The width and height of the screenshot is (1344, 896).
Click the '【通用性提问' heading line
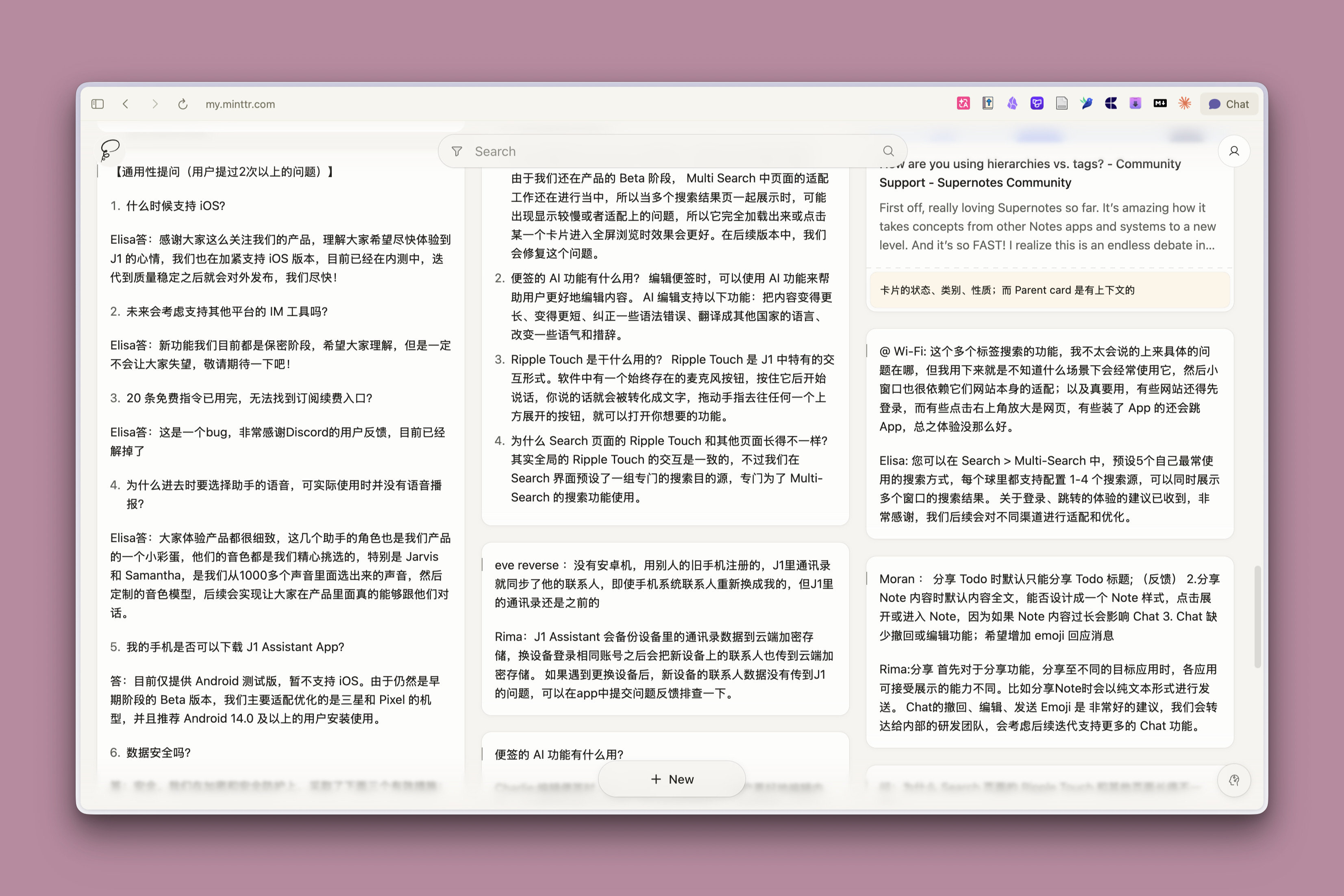(x=222, y=172)
